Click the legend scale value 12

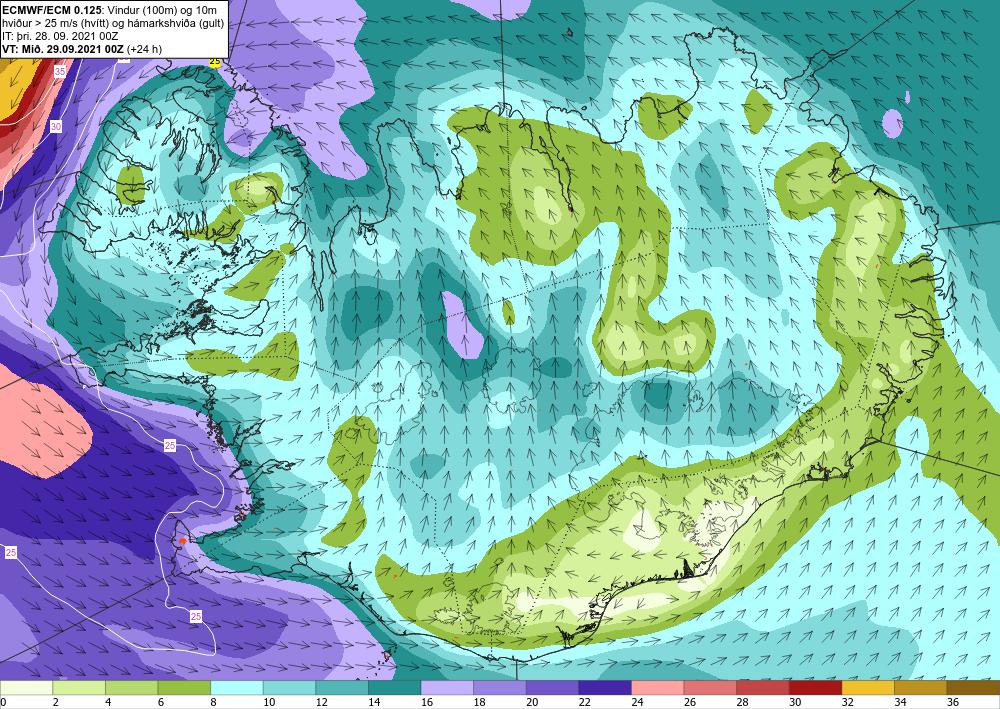pos(321,703)
